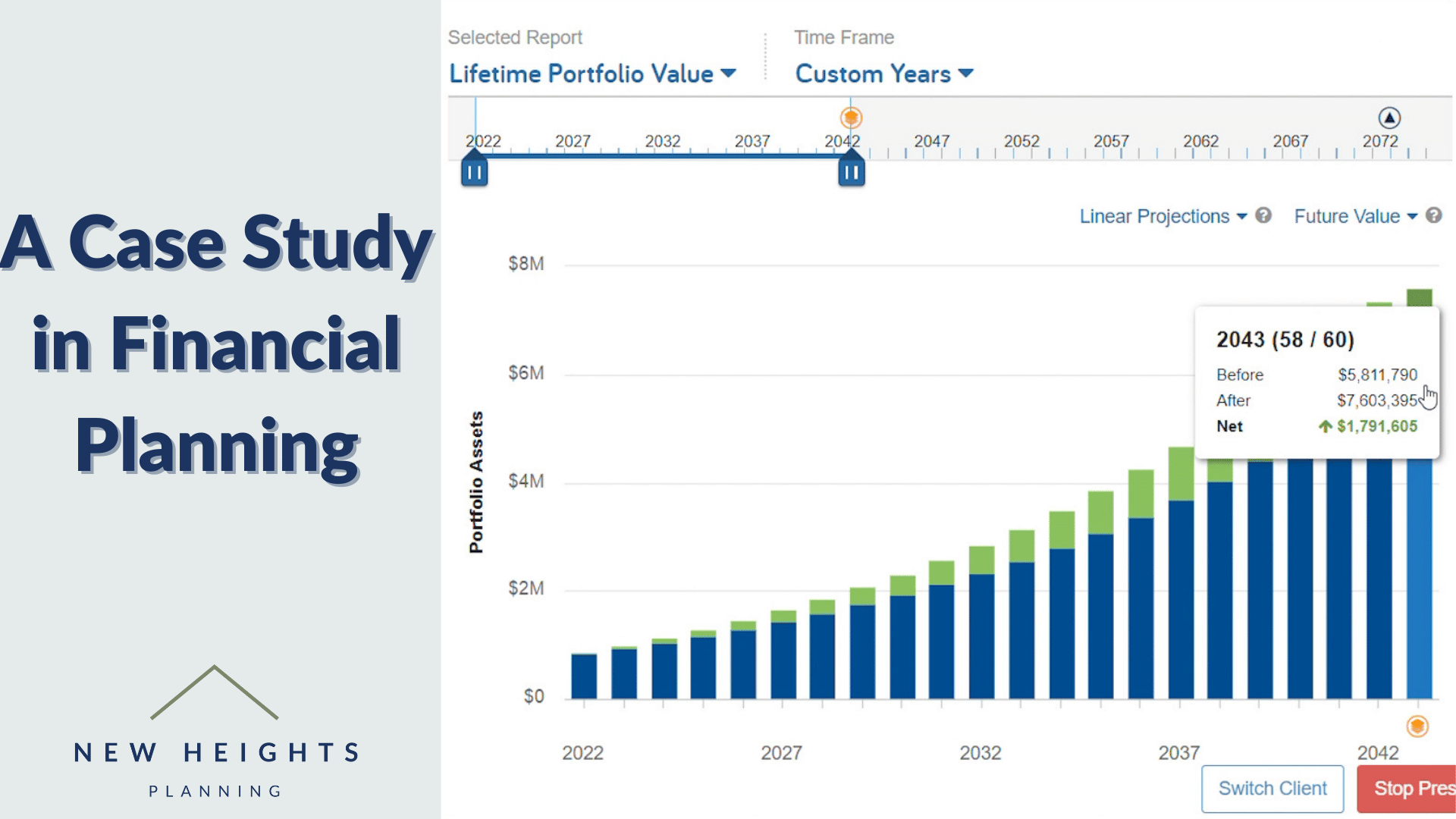Click the Selected Report label

[515, 37]
